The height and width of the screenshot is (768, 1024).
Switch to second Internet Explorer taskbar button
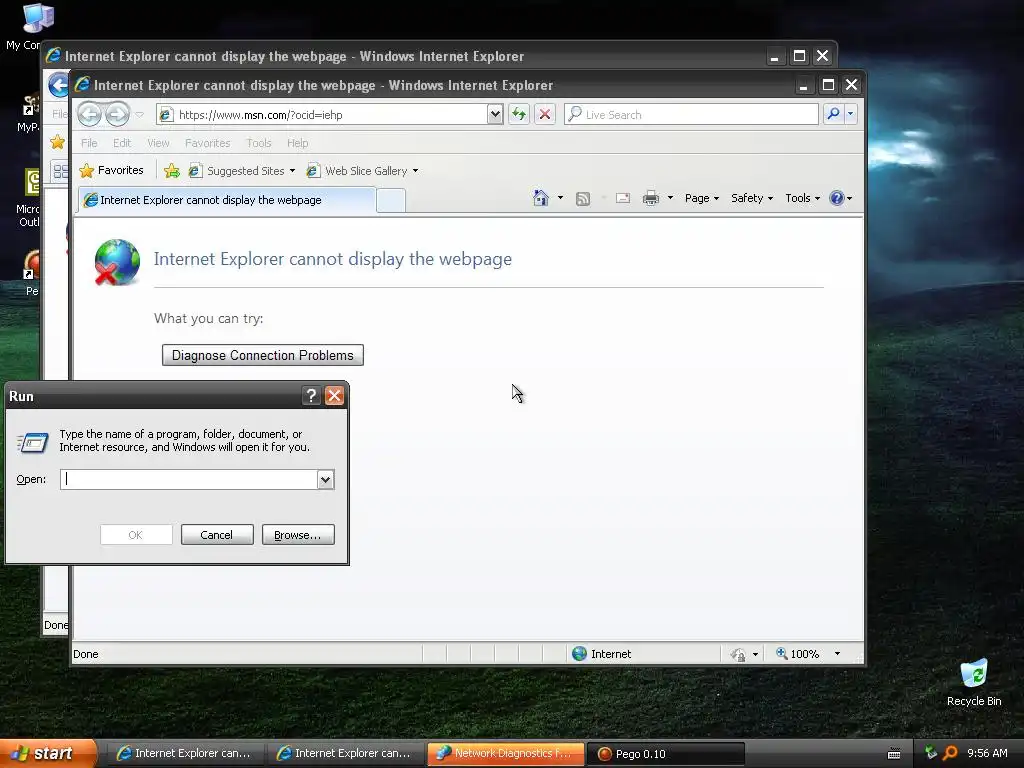click(x=345, y=754)
